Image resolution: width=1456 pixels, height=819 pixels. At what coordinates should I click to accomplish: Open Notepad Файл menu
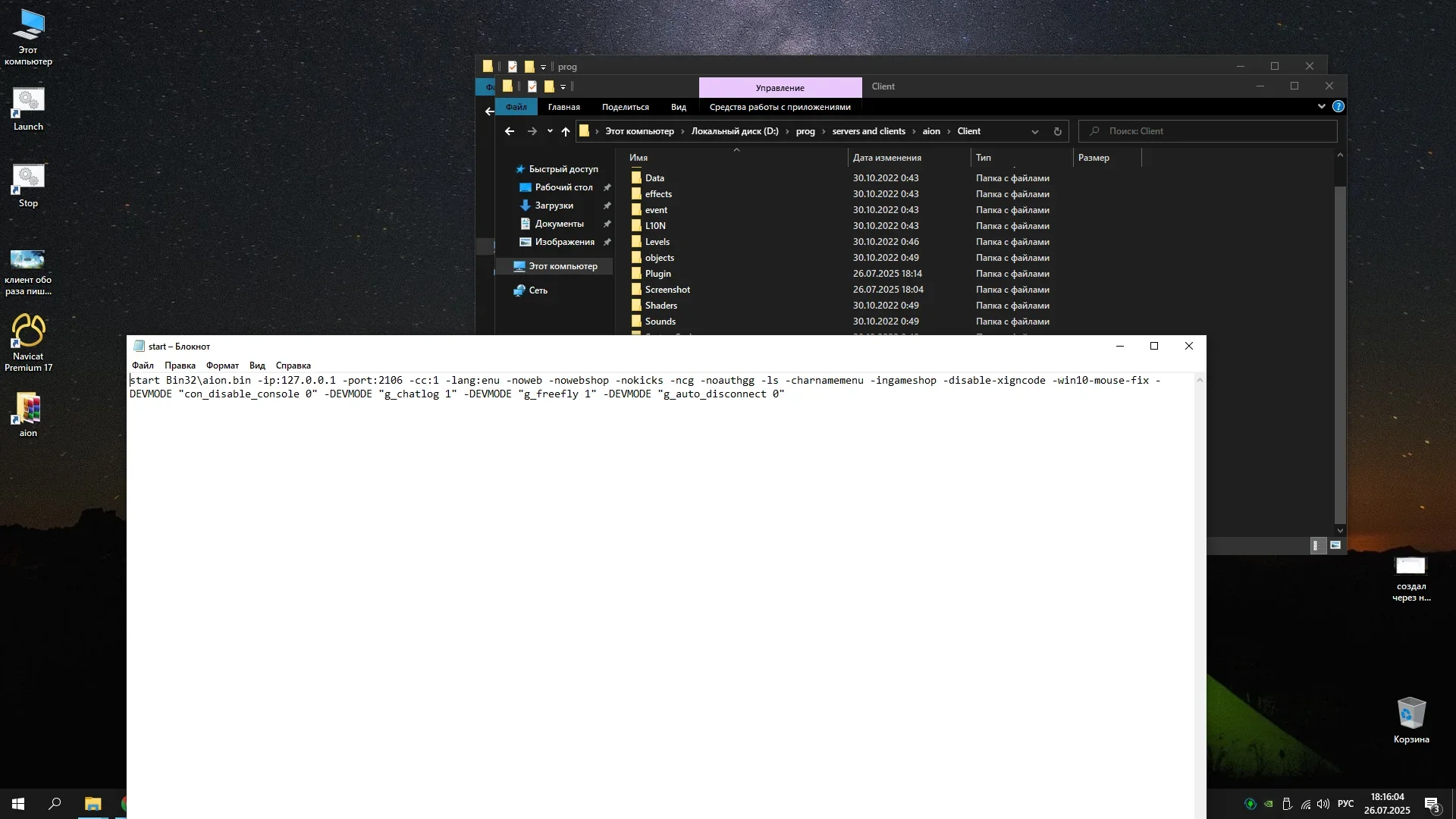[143, 365]
